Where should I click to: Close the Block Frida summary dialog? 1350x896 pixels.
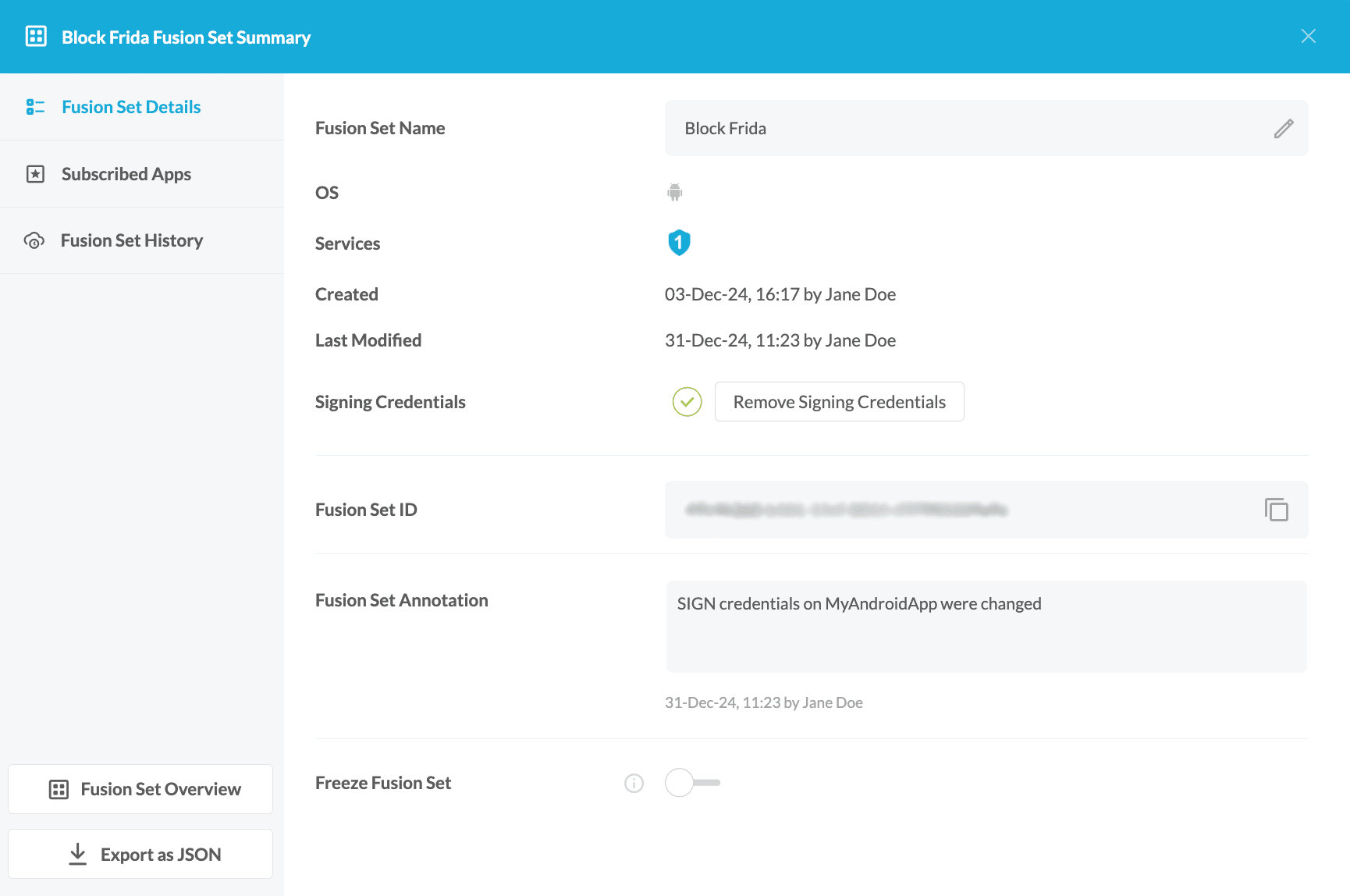coord(1308,37)
